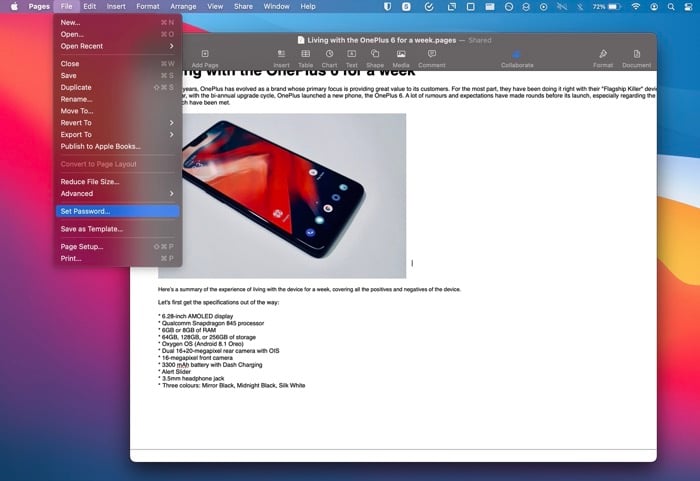Click the 'Three colours: Mirror Black' line
This screenshot has width=700, height=481.
coord(232,385)
